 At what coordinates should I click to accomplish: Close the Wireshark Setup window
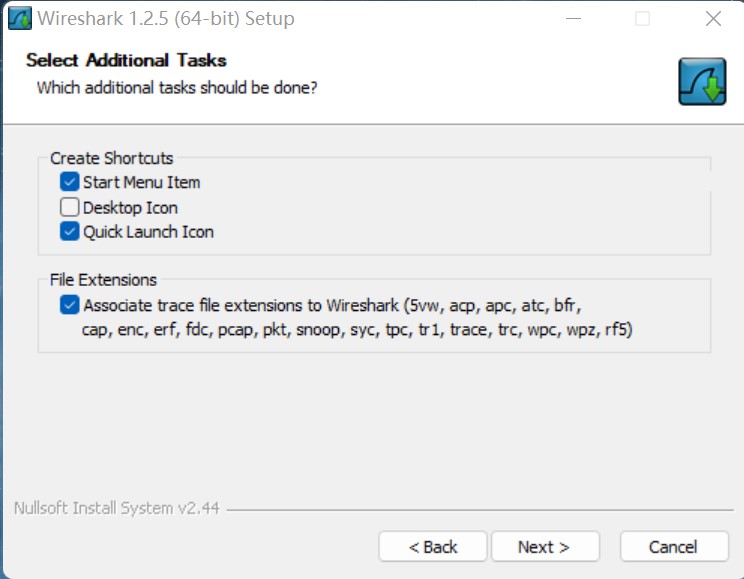[x=712, y=18]
